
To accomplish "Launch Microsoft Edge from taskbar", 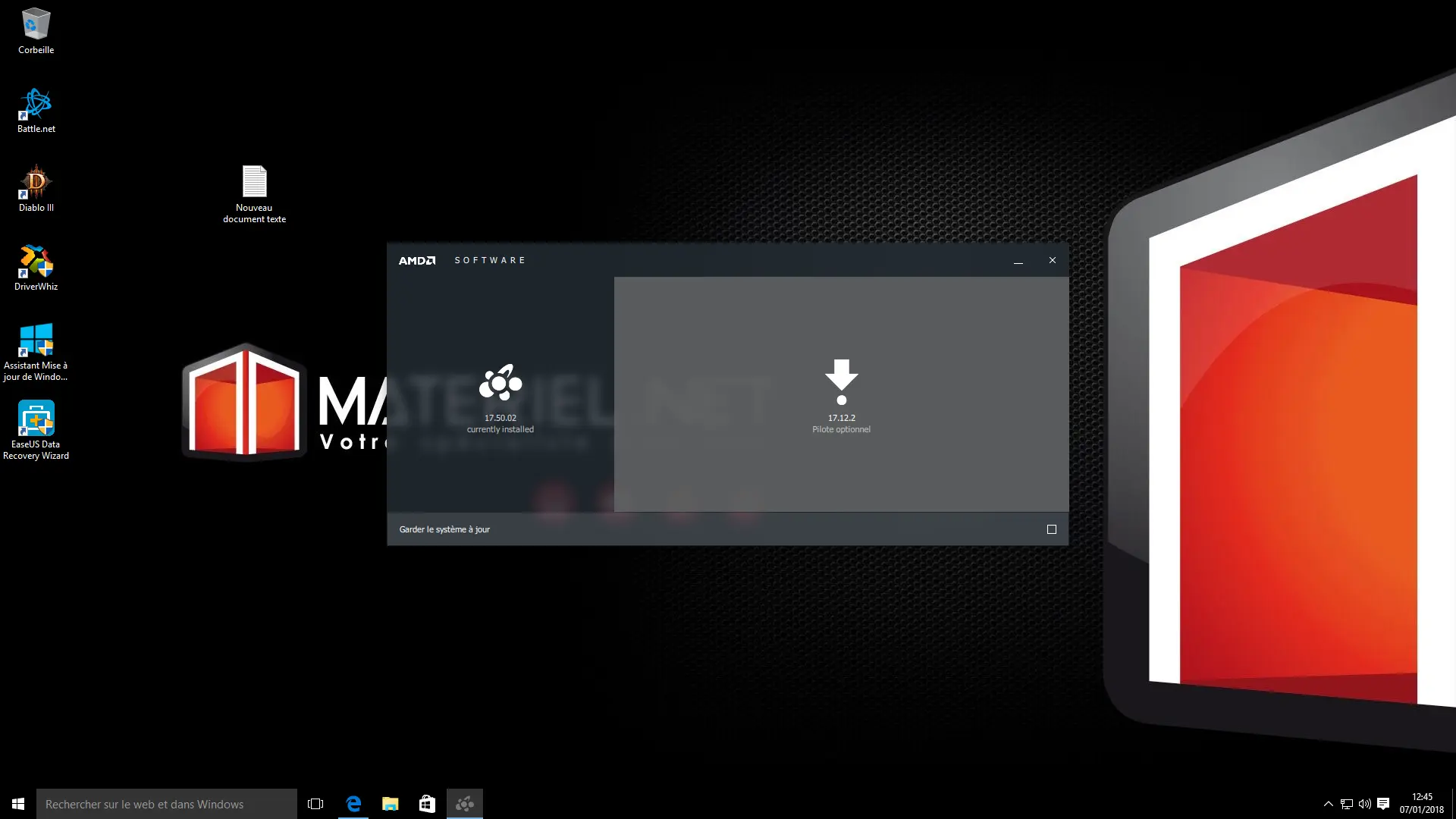I will (353, 804).
